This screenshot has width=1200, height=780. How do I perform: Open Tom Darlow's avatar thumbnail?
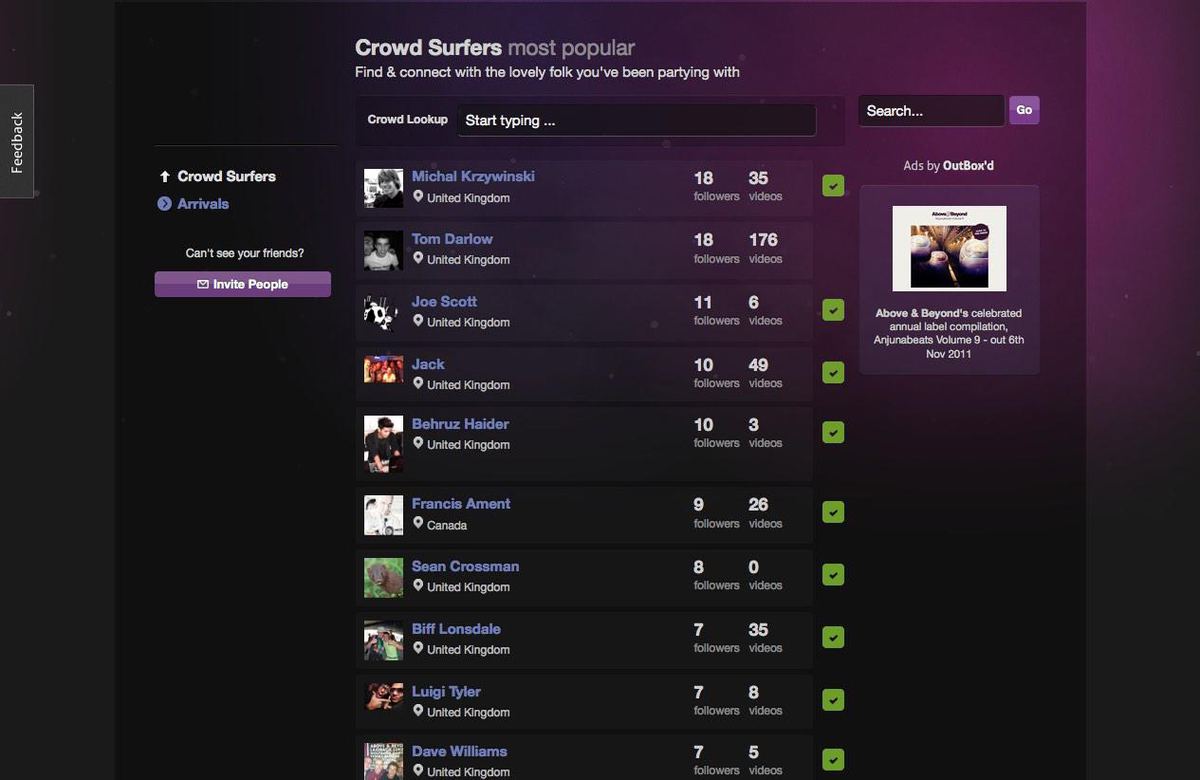383,250
